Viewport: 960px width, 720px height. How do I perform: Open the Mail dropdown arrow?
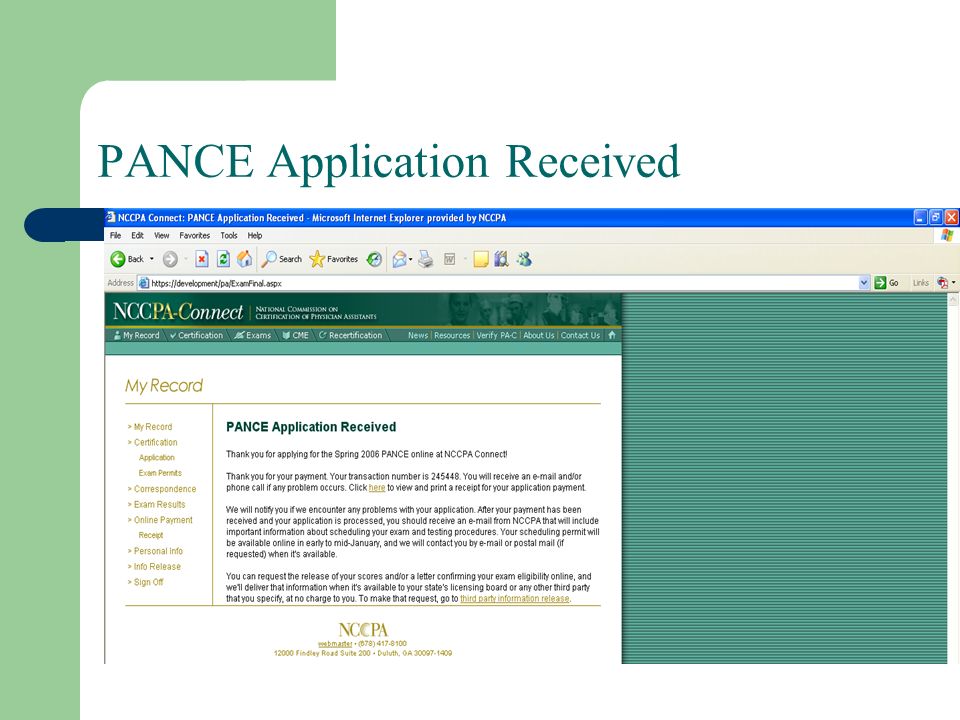[410, 260]
